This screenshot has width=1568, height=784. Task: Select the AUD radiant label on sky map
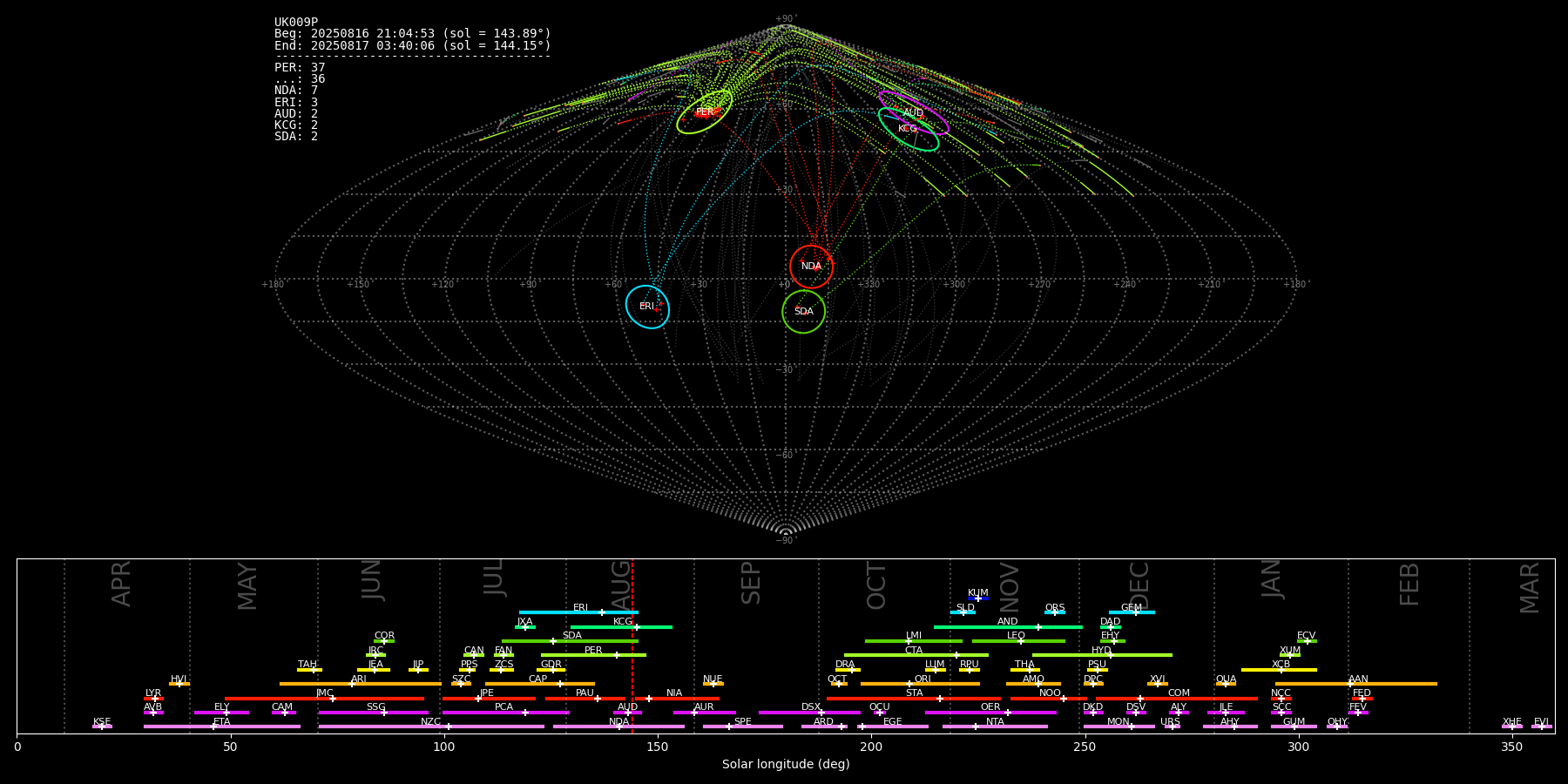coord(913,113)
